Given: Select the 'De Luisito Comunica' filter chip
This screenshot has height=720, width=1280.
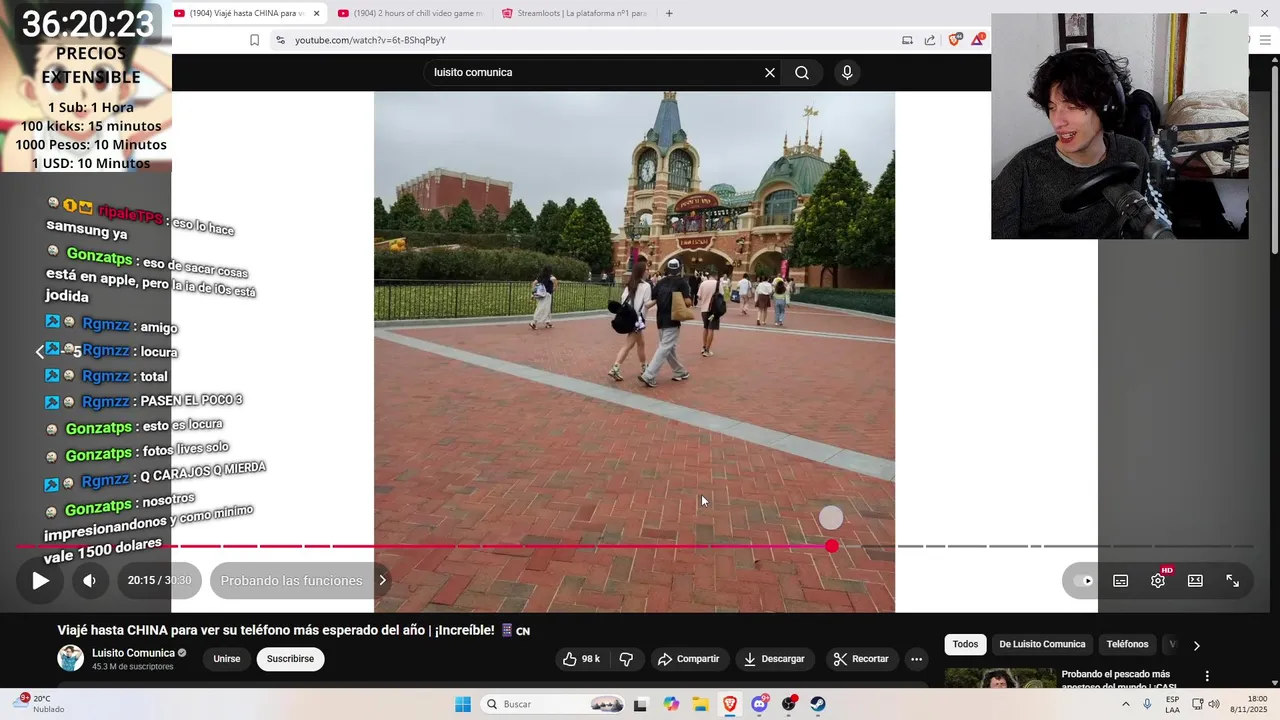Looking at the screenshot, I should coord(1042,644).
